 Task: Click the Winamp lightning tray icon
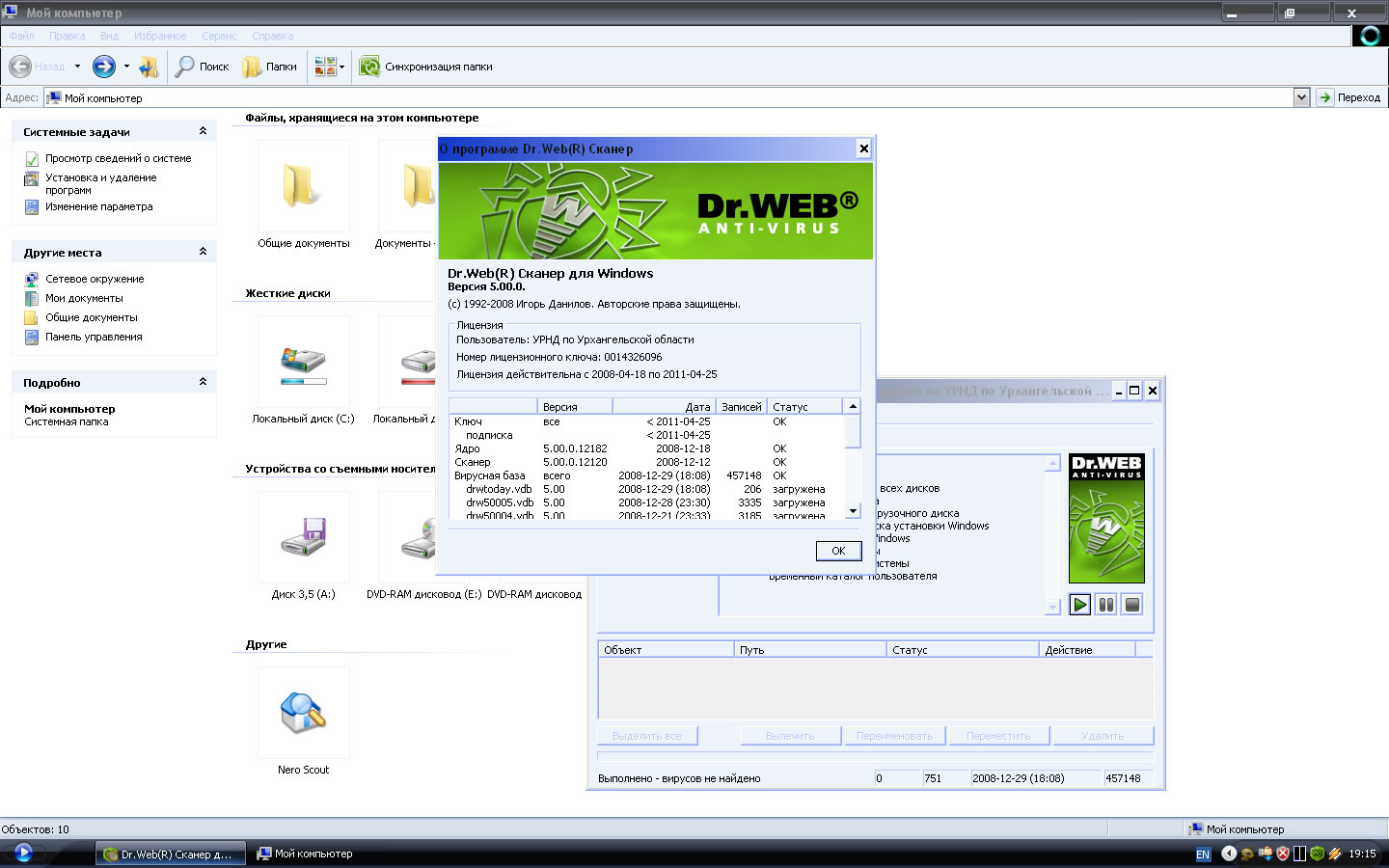(1335, 854)
